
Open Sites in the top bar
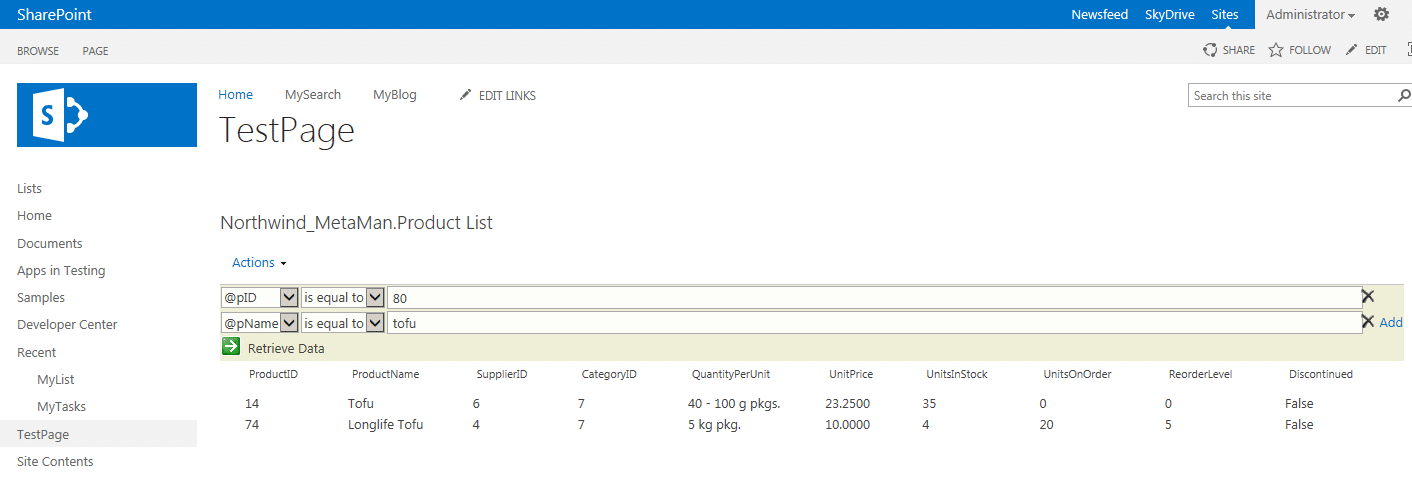point(1225,15)
